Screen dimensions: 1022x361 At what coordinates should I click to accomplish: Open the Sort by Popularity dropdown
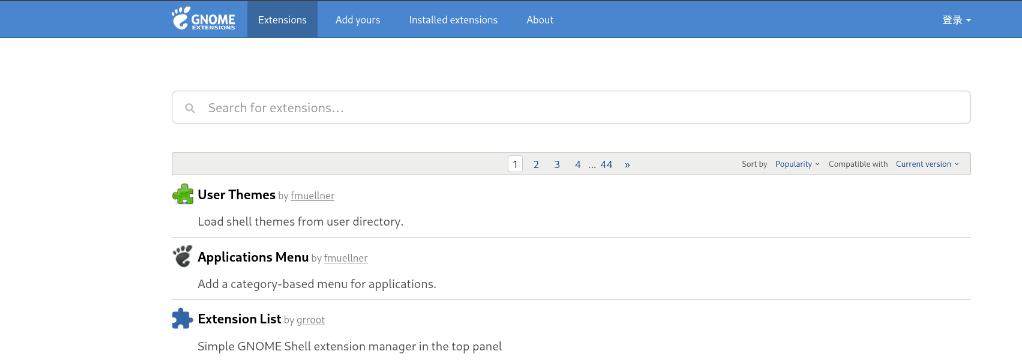click(797, 164)
